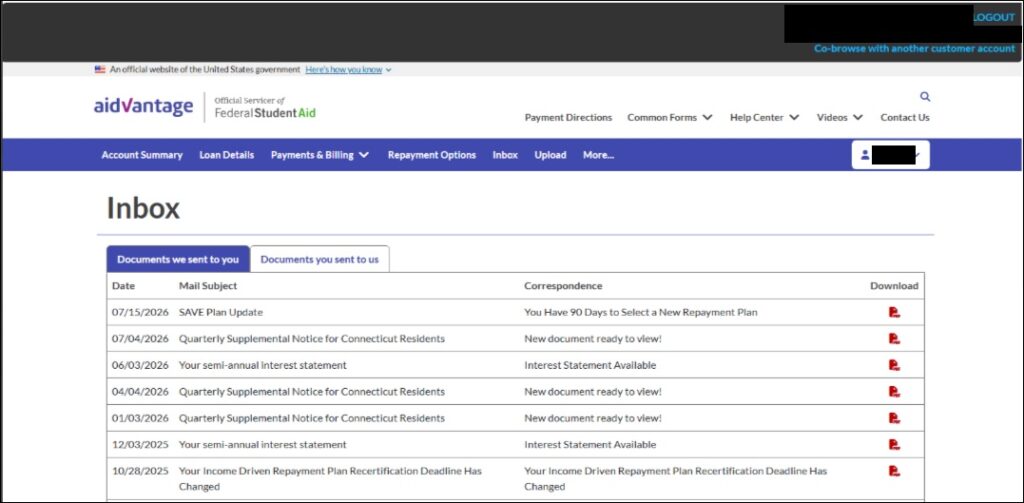Select Inbox in the navigation bar

click(505, 155)
